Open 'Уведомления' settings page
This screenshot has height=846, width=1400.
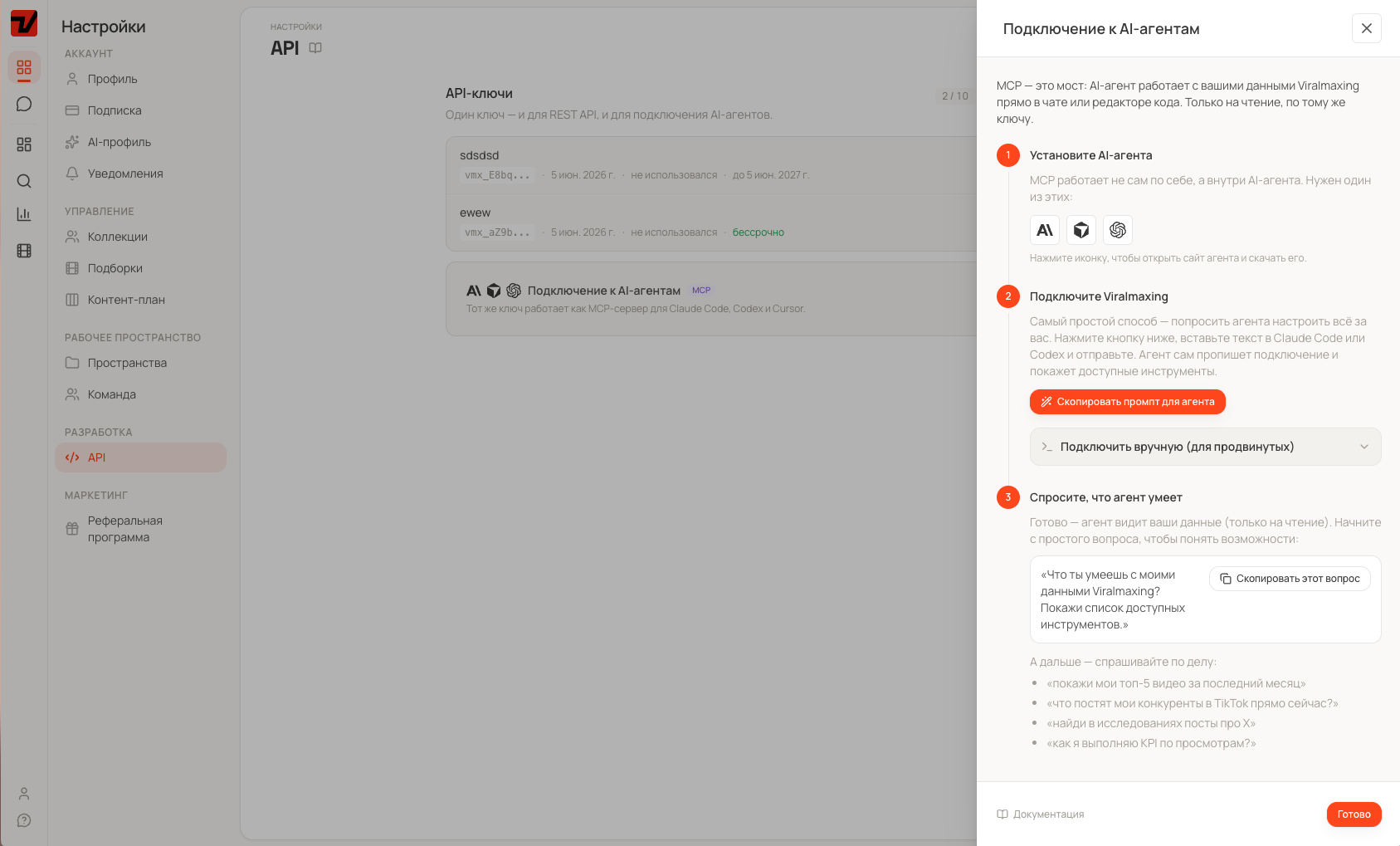tap(140, 174)
